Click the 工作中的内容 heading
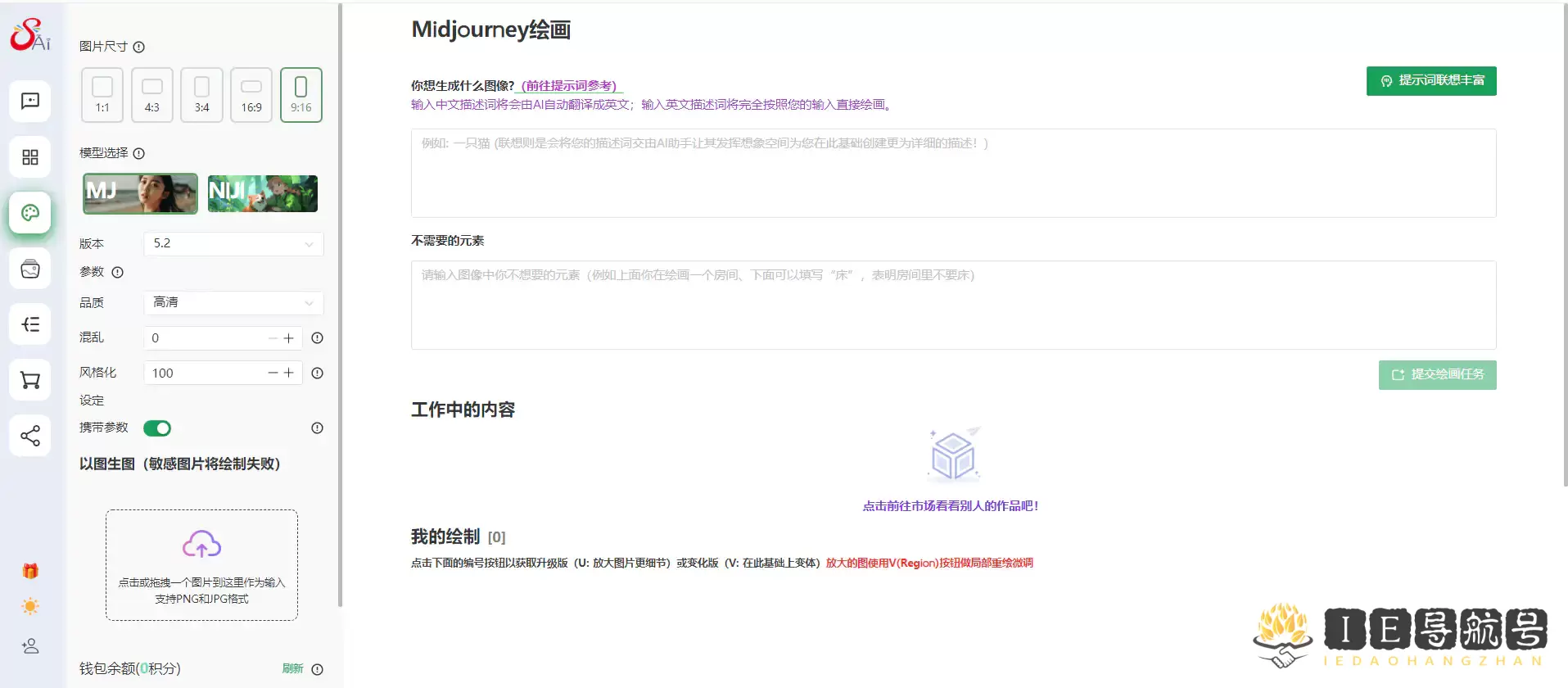 [463, 410]
